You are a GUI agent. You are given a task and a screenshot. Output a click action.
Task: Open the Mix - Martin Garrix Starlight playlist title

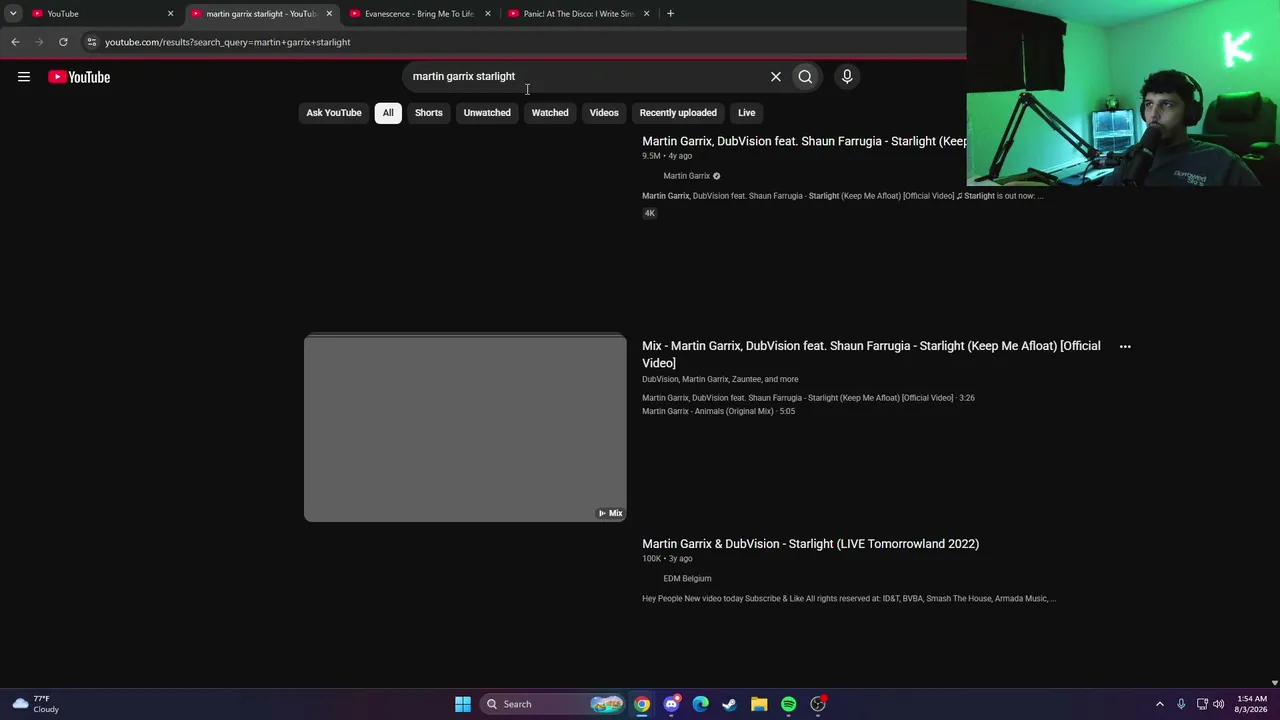pyautogui.click(x=871, y=354)
